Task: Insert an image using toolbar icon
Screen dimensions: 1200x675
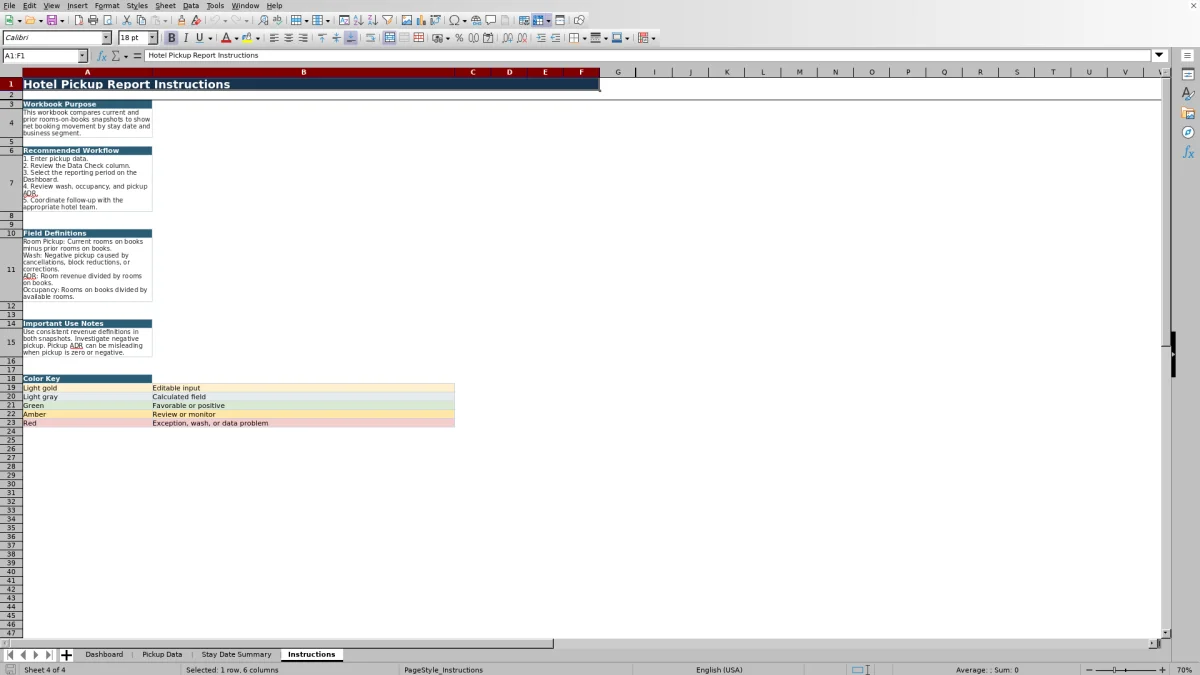Action: (406, 20)
